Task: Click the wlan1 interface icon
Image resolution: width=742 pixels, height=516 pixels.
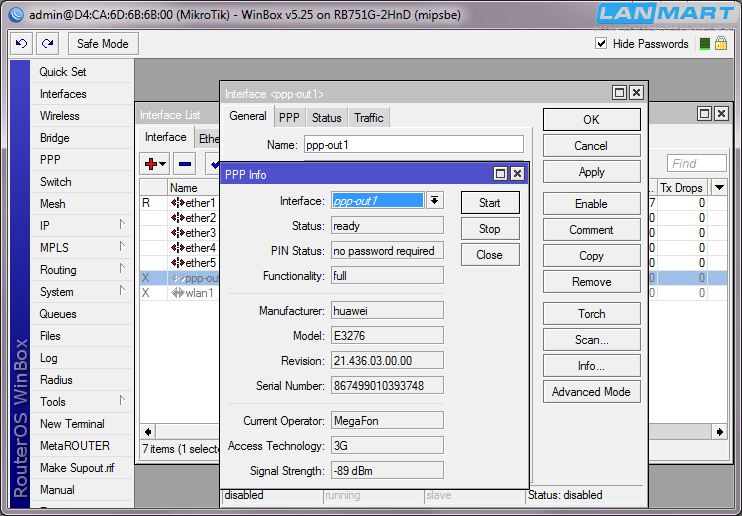Action: (x=178, y=293)
